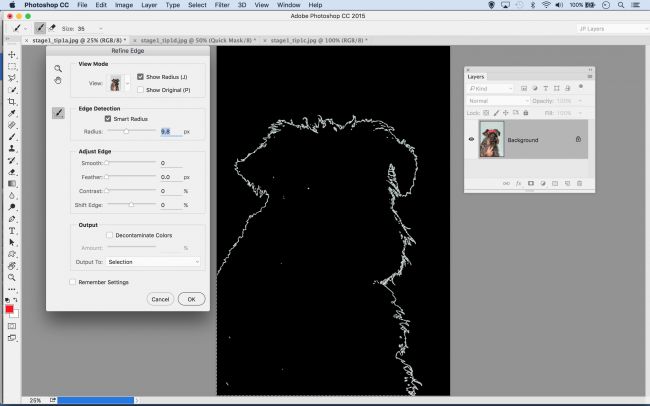Enable the Remember Settings checkbox
The height and width of the screenshot is (406, 650).
pyautogui.click(x=72, y=282)
